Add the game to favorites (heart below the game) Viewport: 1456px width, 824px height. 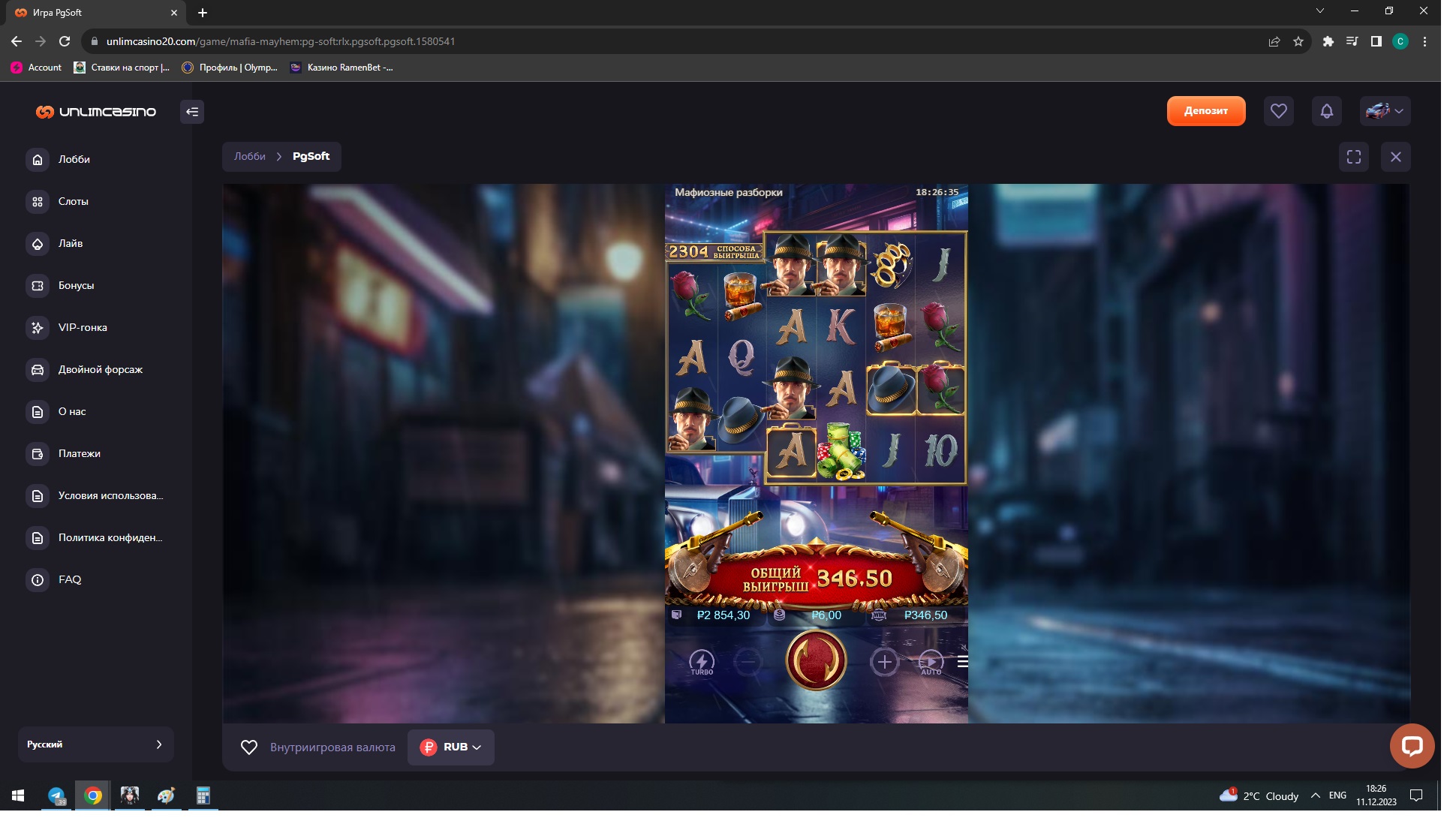click(x=249, y=747)
